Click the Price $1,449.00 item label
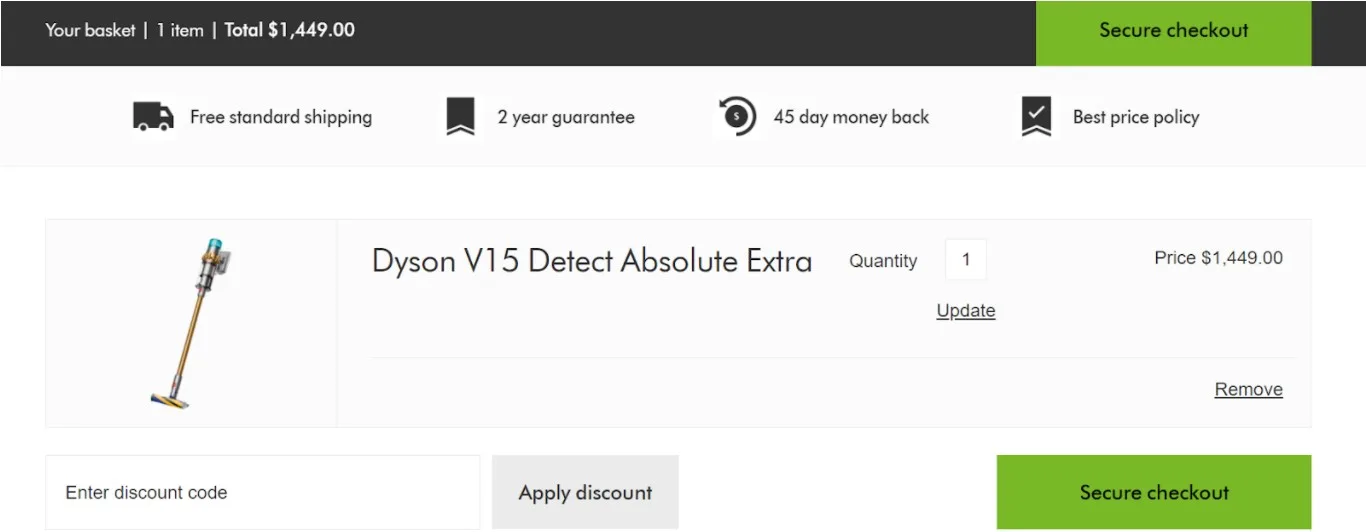The height and width of the screenshot is (532, 1366). tap(1218, 258)
